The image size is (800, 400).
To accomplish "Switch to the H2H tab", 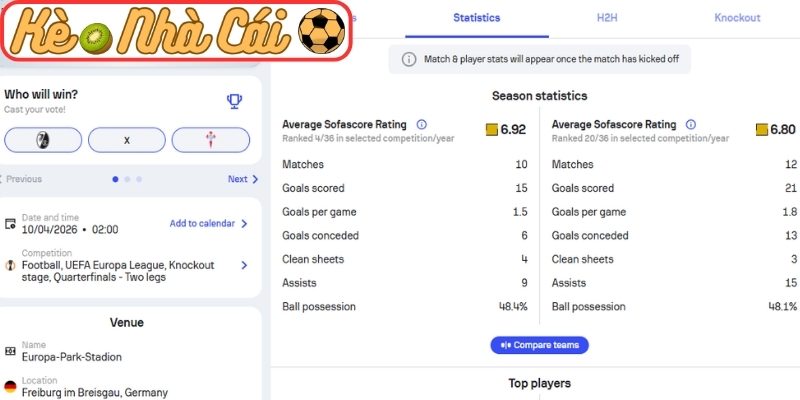I will [607, 18].
